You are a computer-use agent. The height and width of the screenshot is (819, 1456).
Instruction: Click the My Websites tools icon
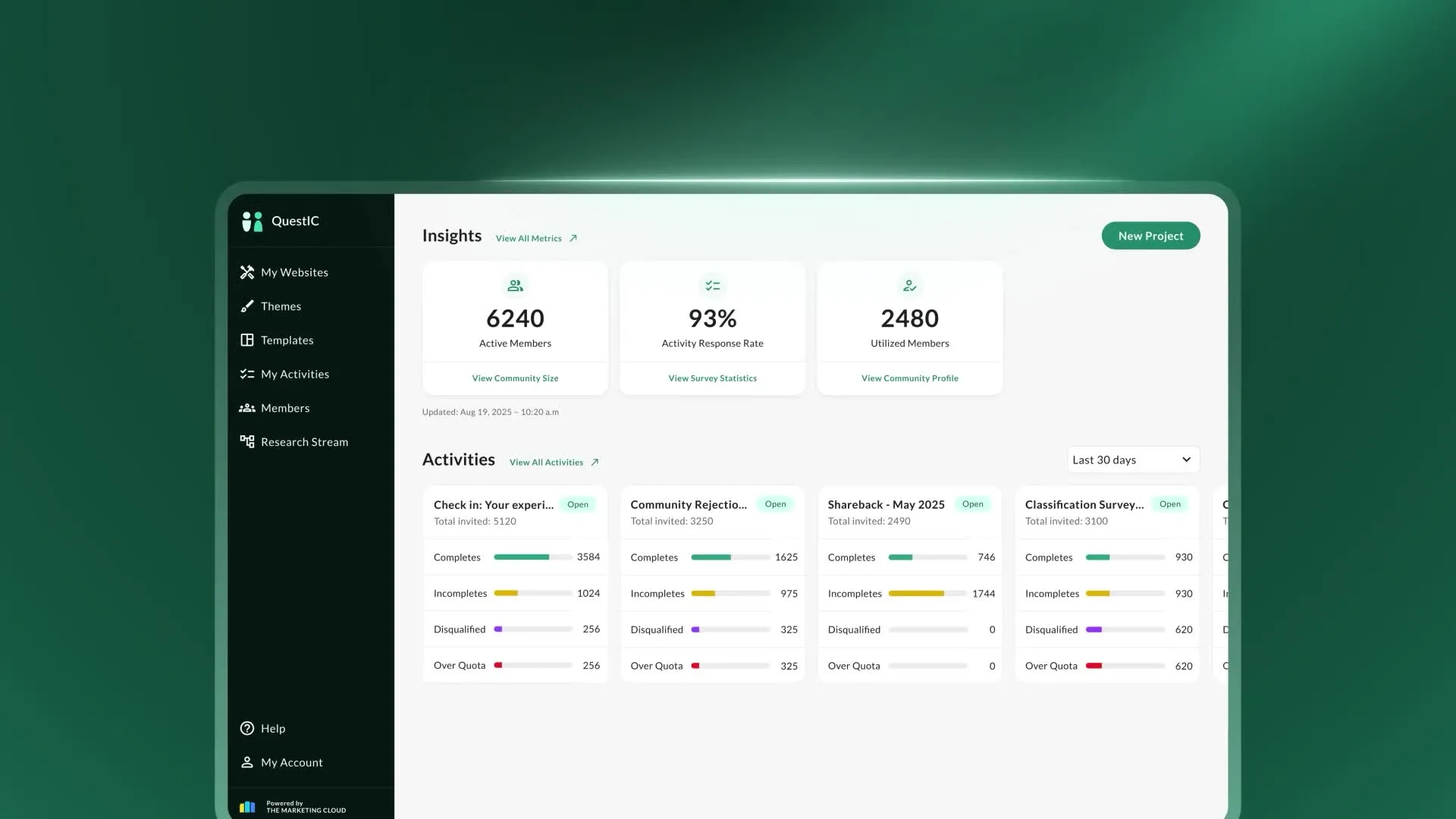click(247, 272)
